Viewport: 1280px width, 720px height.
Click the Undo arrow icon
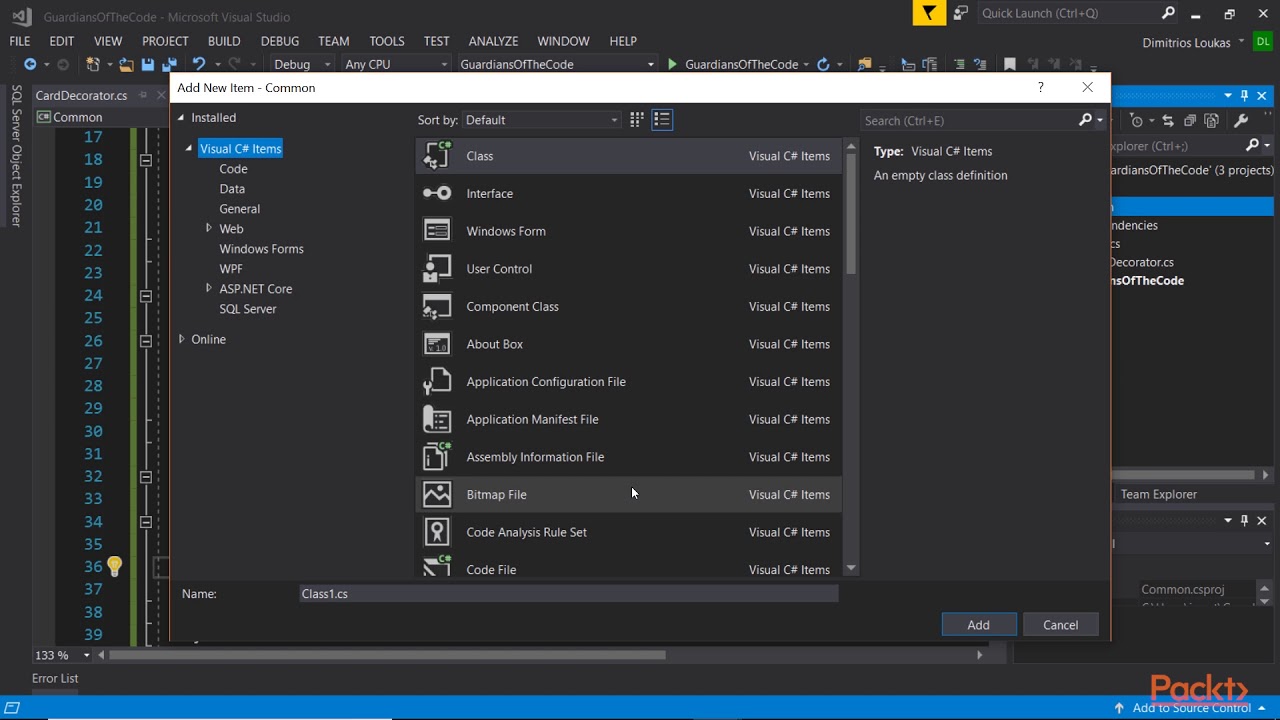coord(198,64)
